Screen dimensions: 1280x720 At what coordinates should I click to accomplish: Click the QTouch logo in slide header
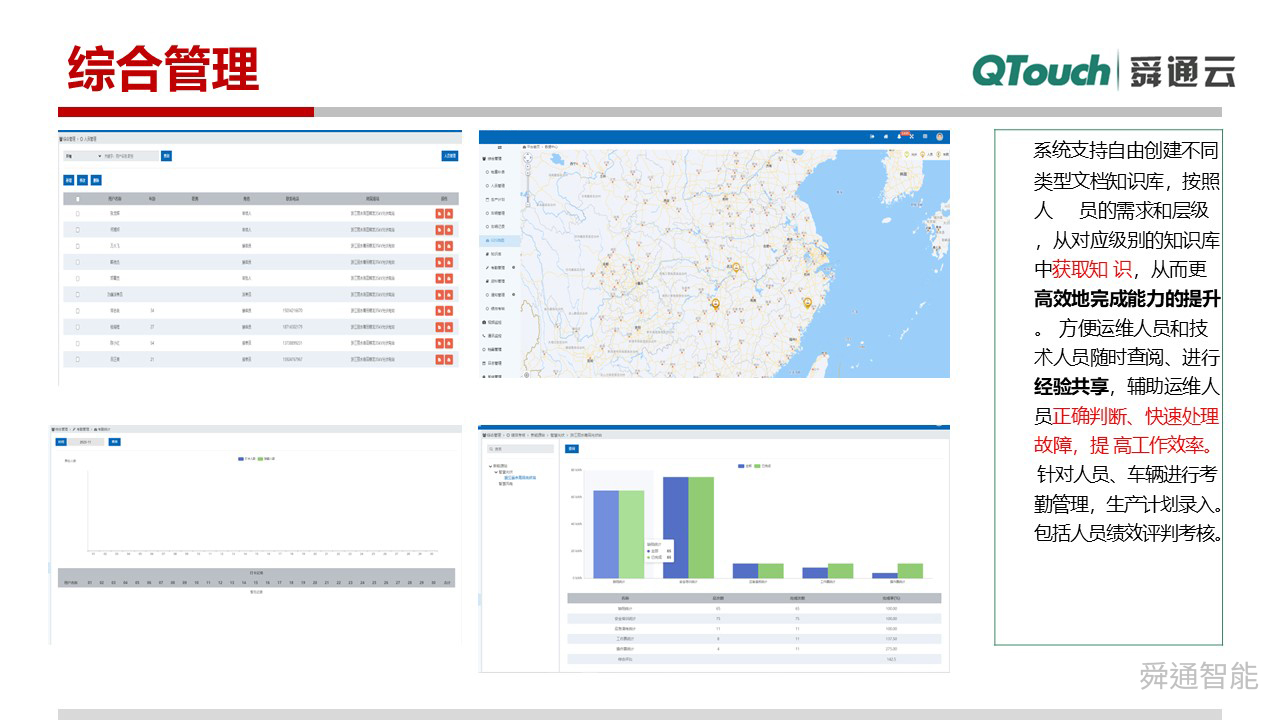click(x=1040, y=72)
